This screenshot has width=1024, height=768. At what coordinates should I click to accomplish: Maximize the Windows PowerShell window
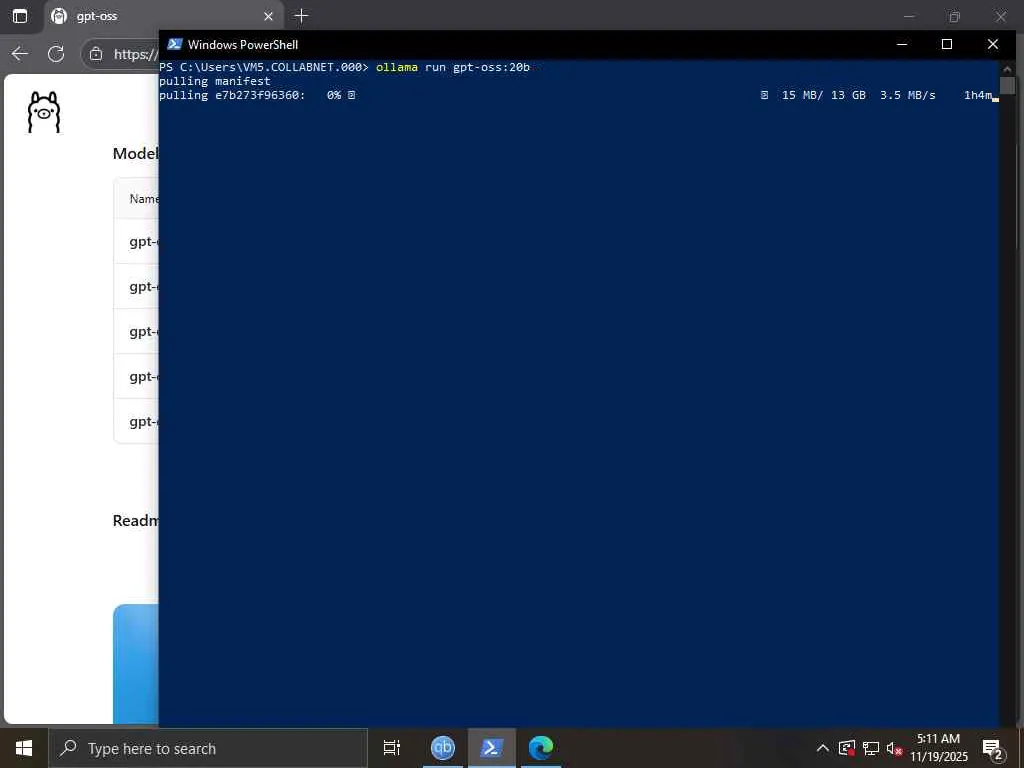(947, 44)
